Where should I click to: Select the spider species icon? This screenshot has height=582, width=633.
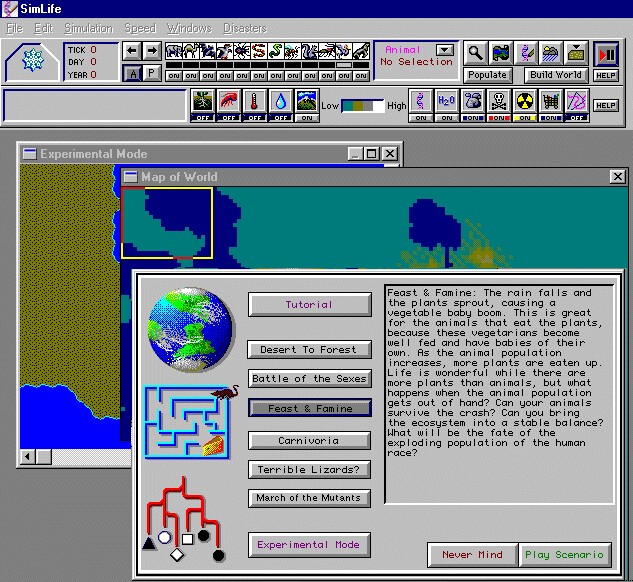[242, 51]
